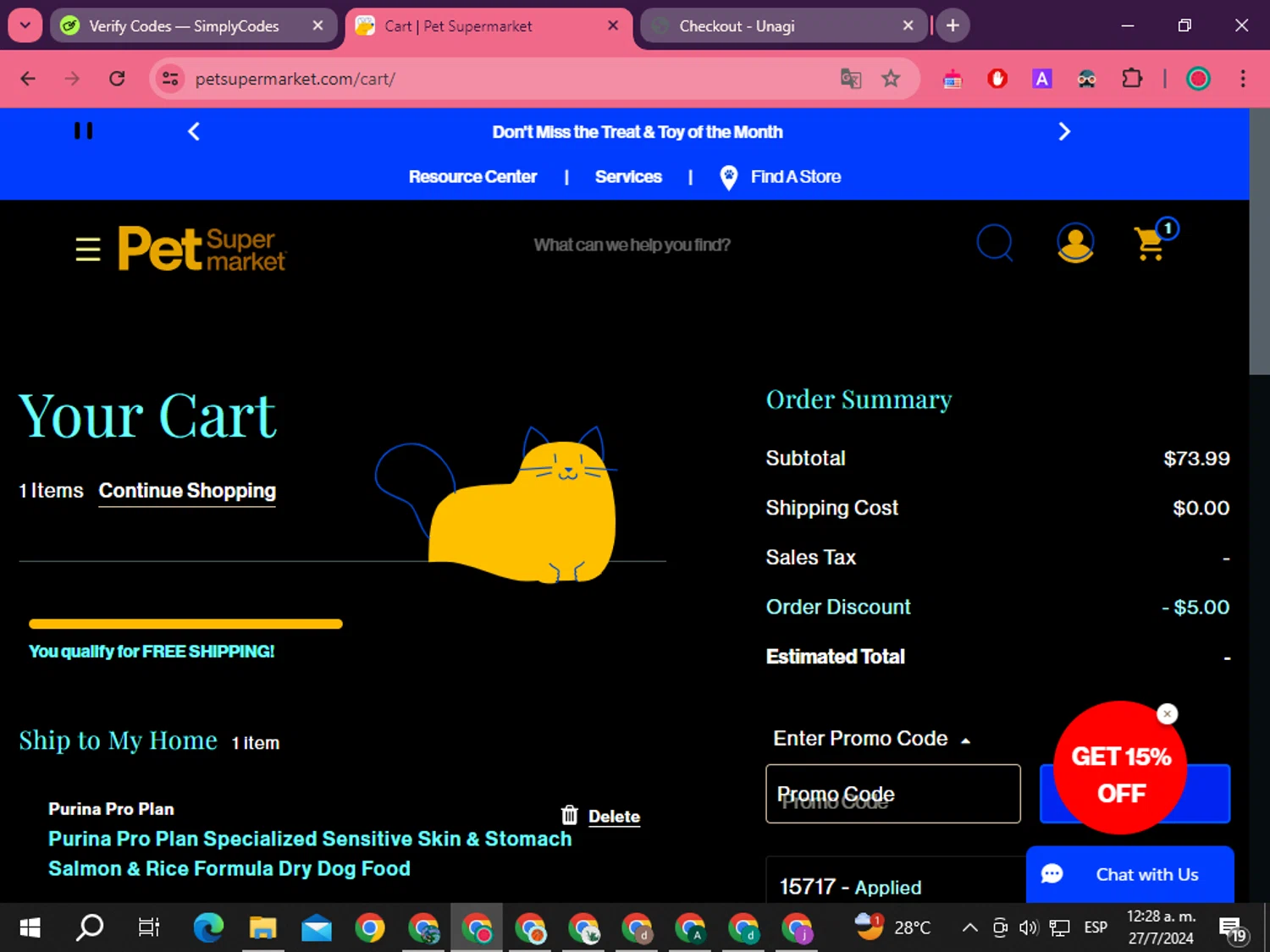
Task: Bookmark this page with star
Action: click(x=891, y=79)
